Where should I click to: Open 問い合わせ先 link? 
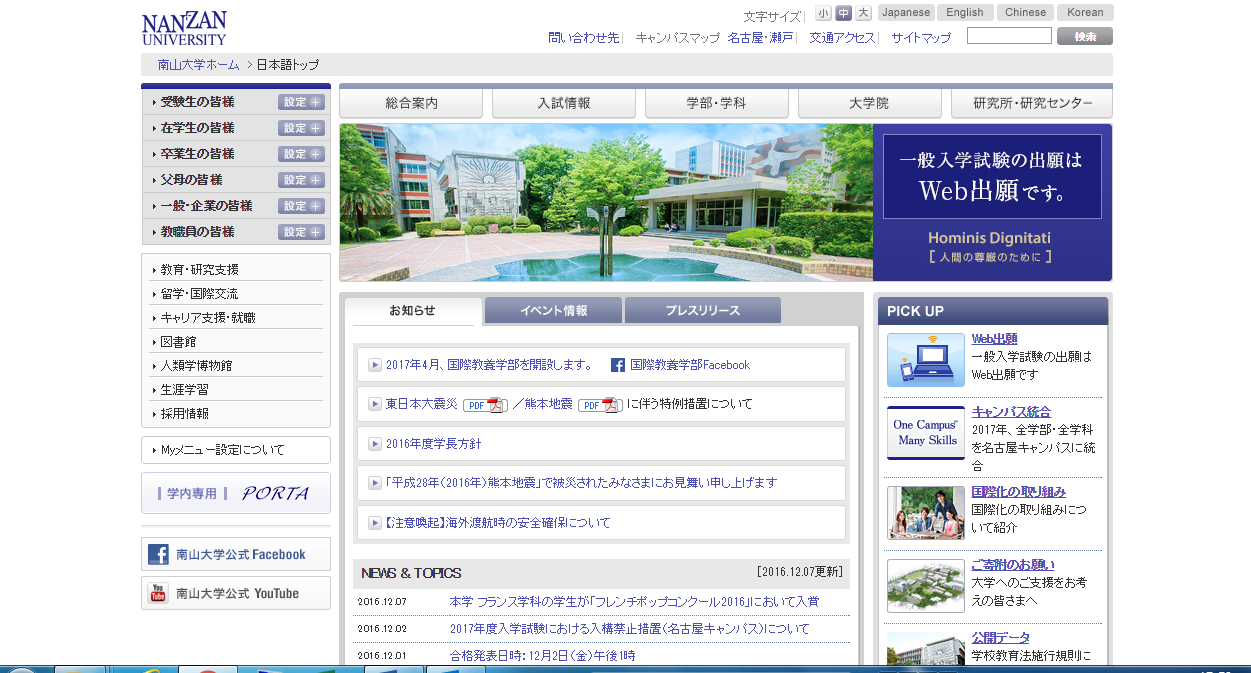584,38
